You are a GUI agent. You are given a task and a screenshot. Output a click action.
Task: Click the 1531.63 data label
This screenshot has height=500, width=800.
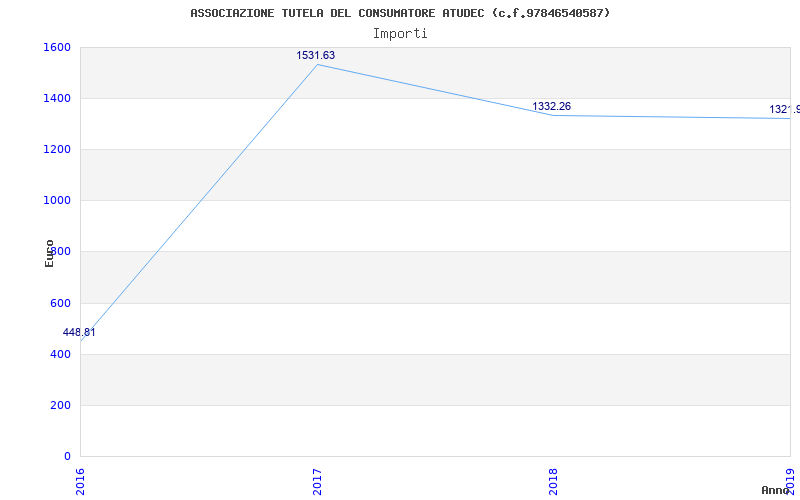316,55
